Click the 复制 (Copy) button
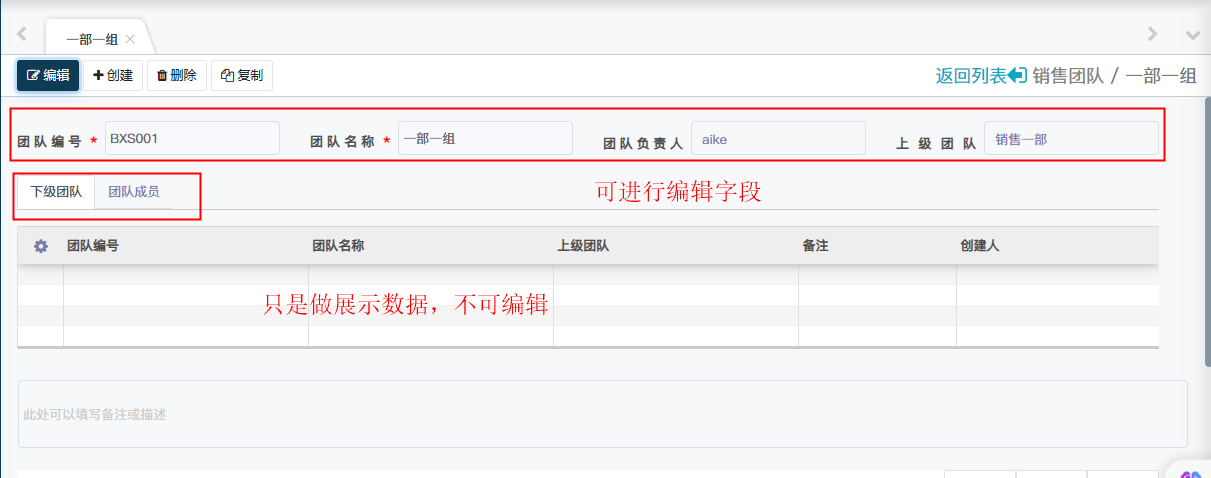This screenshot has height=478, width=1211. tap(242, 76)
